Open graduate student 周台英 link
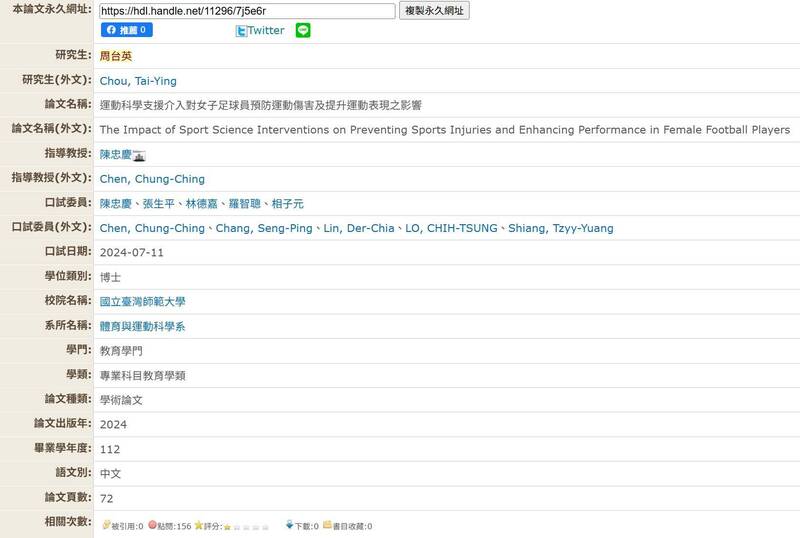 [116, 55]
